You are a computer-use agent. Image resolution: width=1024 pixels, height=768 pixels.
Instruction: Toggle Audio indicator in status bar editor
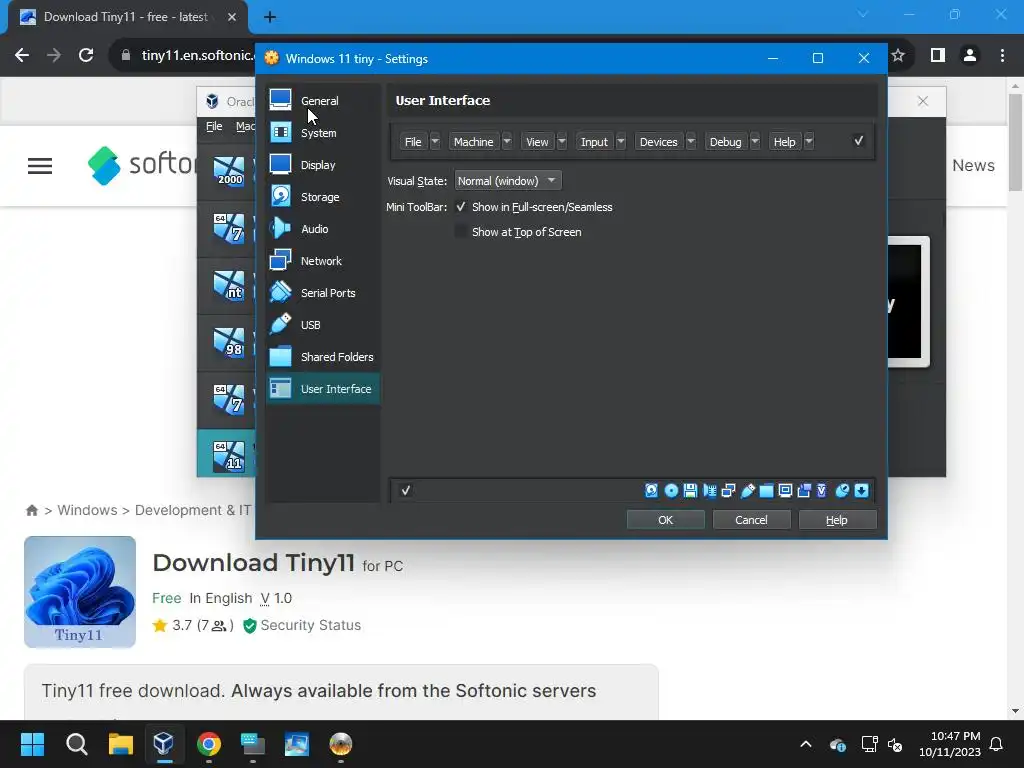[x=709, y=490]
